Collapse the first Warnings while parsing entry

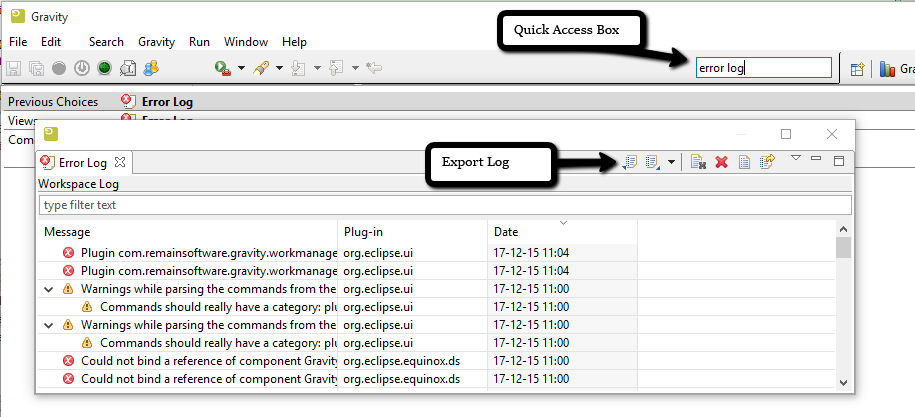point(49,289)
